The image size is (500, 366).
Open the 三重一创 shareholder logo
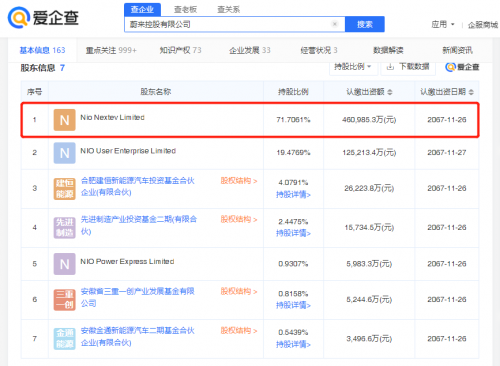64,300
